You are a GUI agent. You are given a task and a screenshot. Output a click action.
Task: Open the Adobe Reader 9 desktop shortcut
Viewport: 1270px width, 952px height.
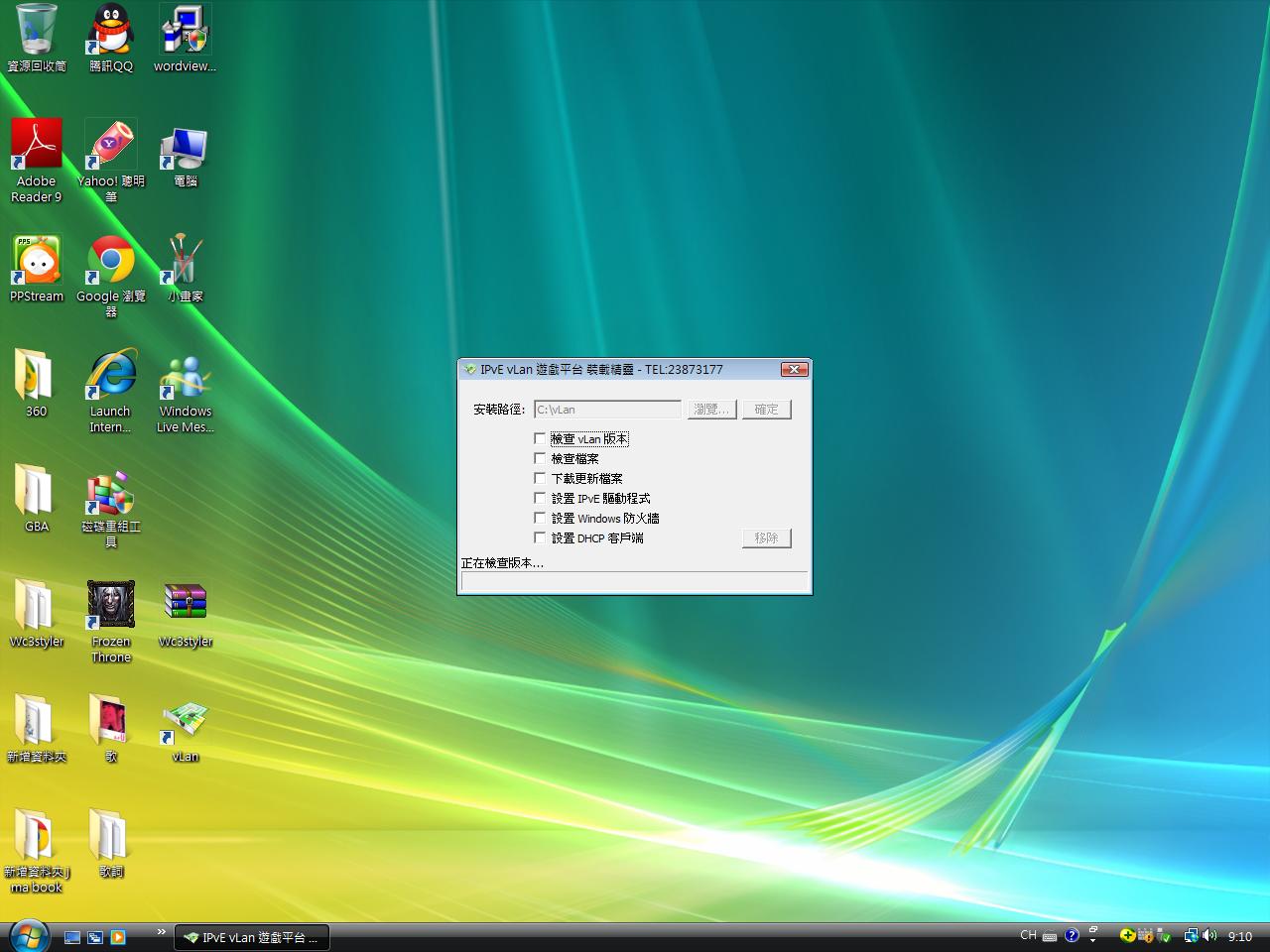[x=37, y=146]
